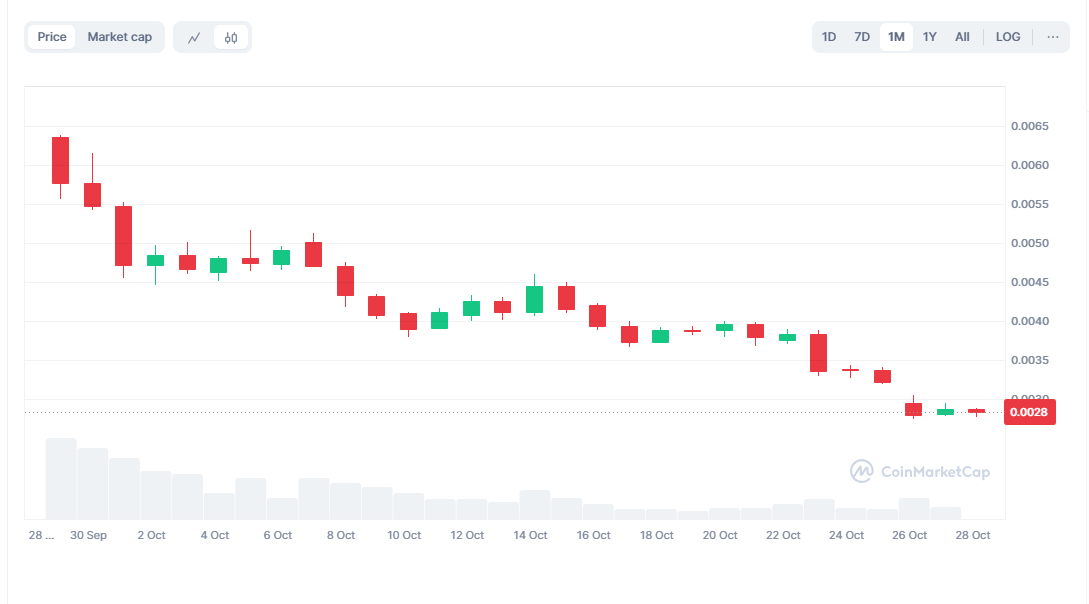
Task: Select the 1Y time range
Action: pyautogui.click(x=929, y=36)
